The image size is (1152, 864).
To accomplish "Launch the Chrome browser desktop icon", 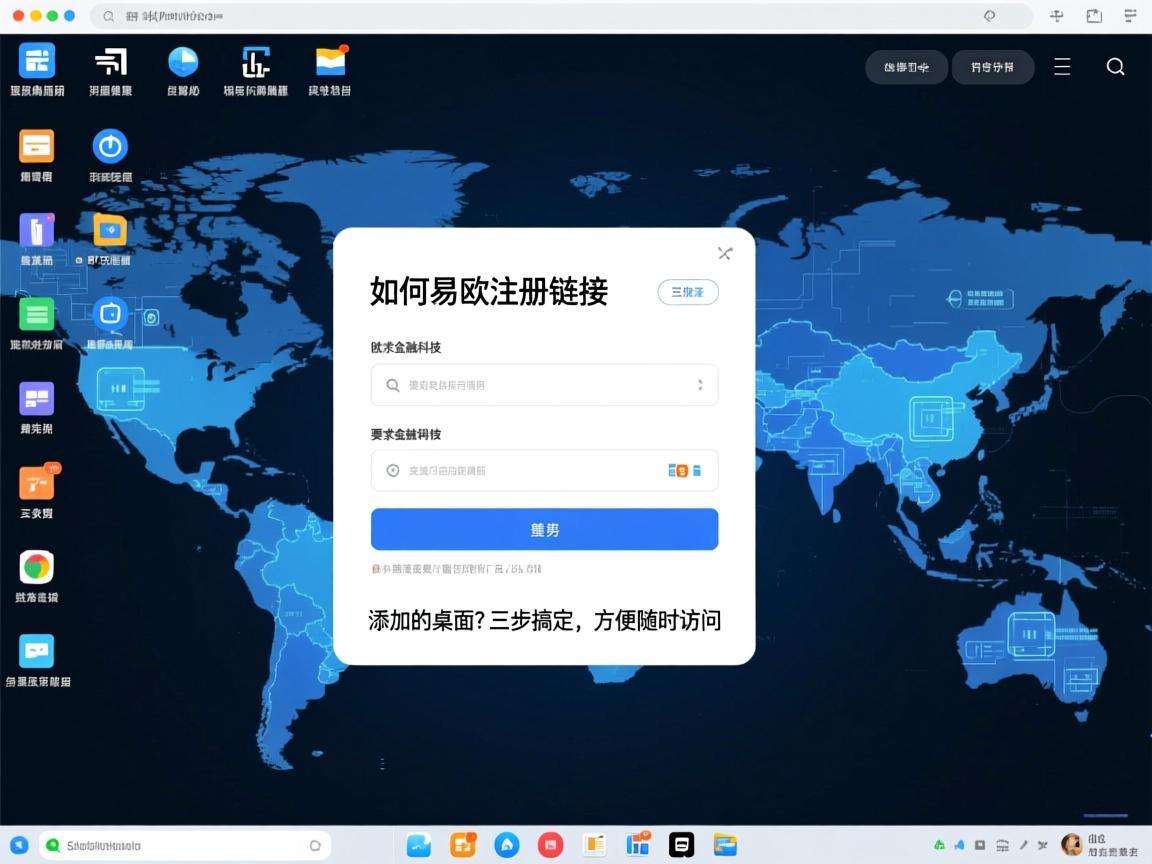I will click(37, 567).
